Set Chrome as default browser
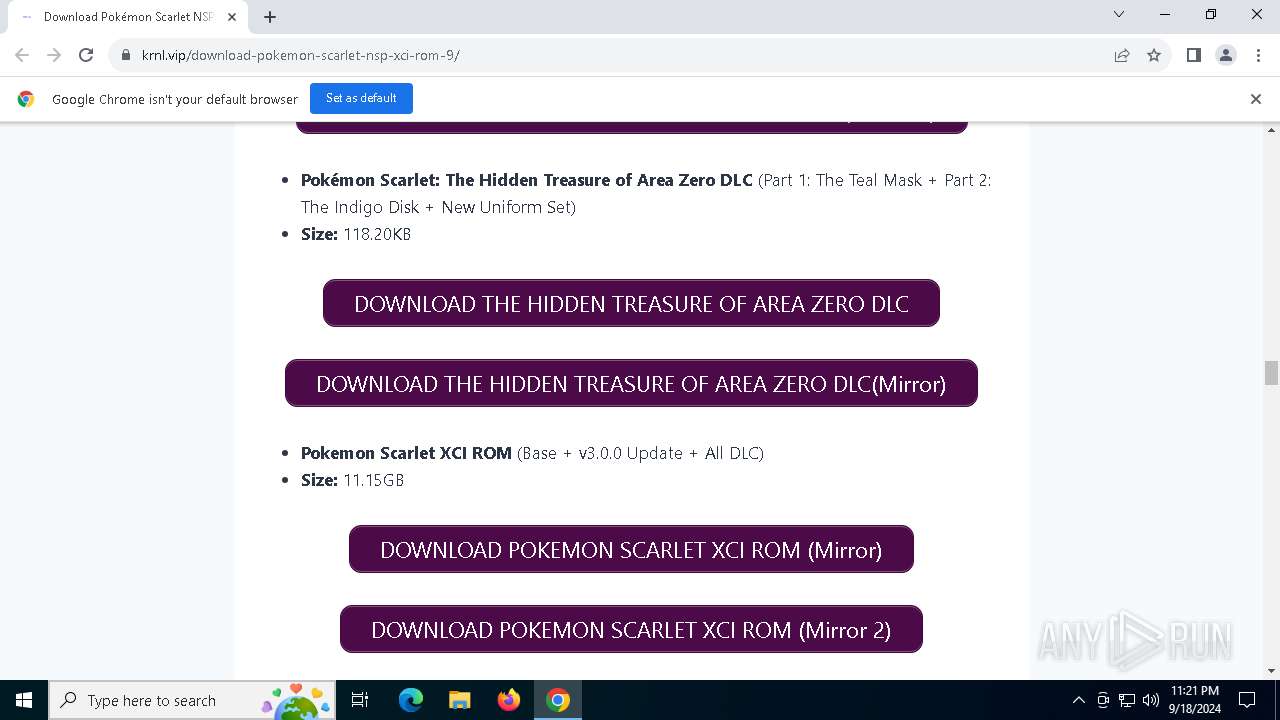This screenshot has height=720, width=1280. (x=361, y=98)
